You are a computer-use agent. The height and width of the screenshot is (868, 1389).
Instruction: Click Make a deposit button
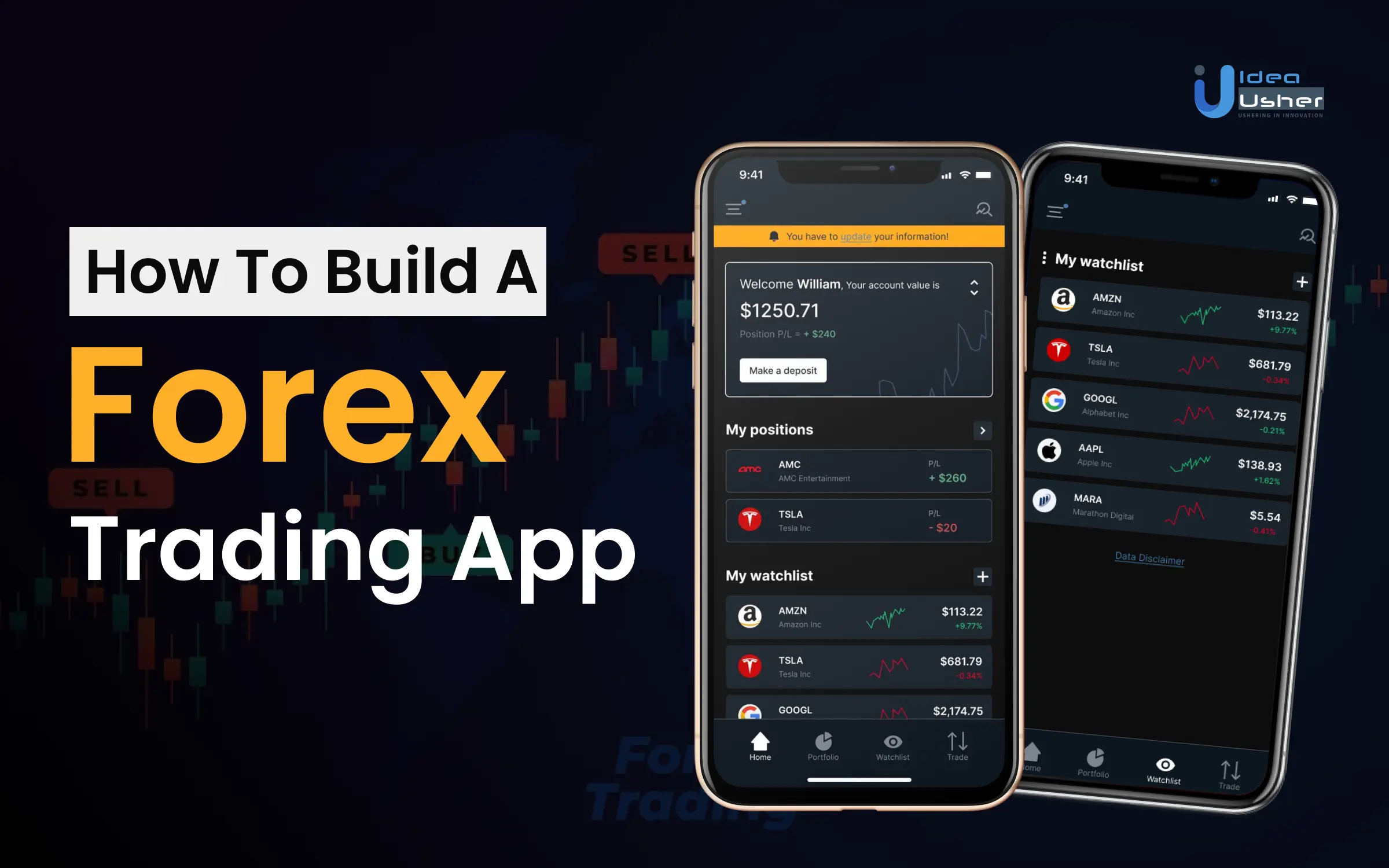(x=784, y=370)
